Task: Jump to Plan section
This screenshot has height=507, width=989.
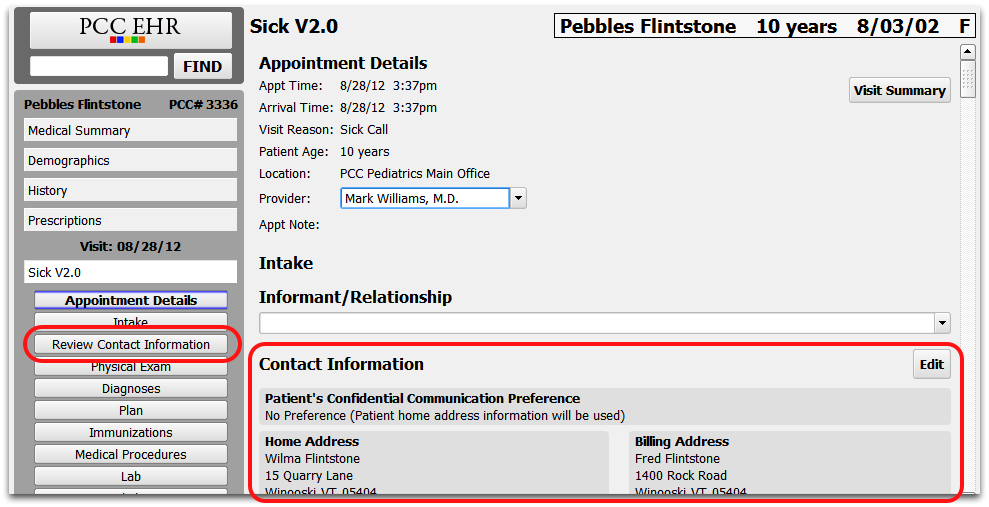Action: point(131,411)
